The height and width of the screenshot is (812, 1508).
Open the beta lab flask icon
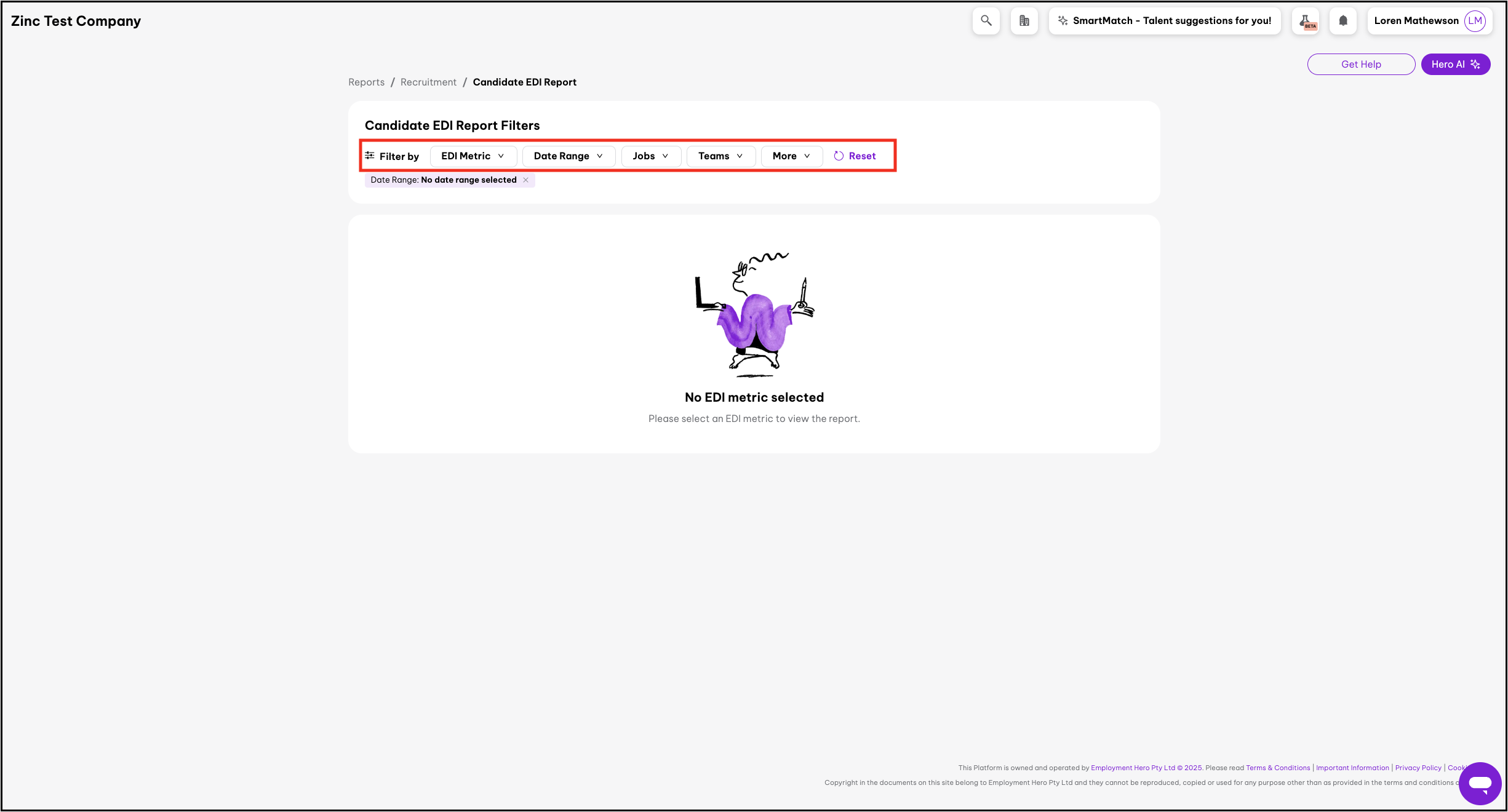1305,21
